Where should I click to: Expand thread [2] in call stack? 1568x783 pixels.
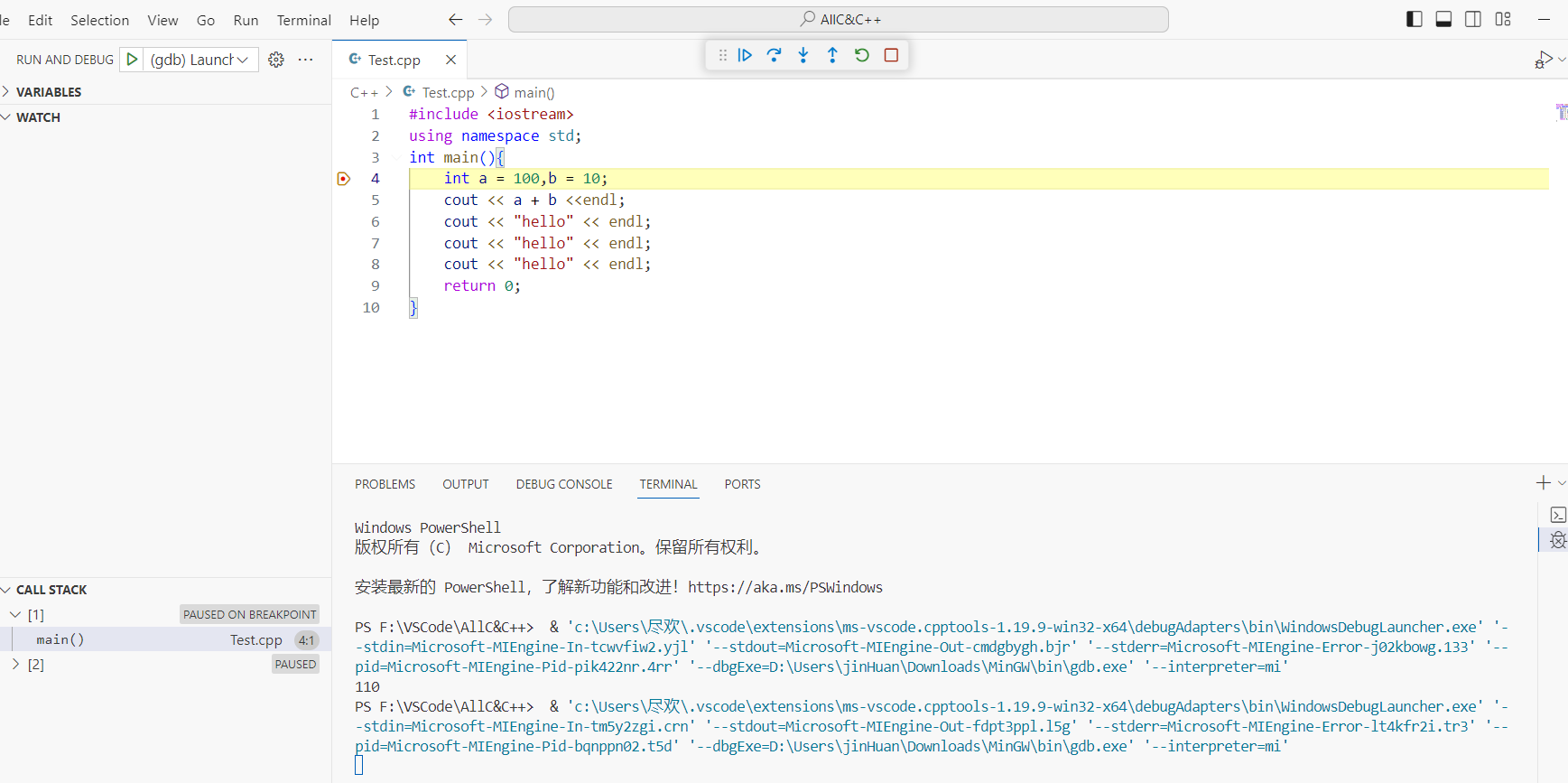click(x=15, y=665)
